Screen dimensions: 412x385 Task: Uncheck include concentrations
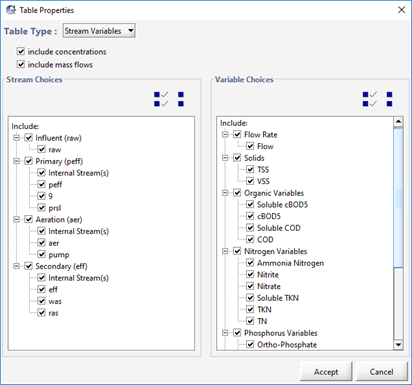pyautogui.click(x=21, y=51)
